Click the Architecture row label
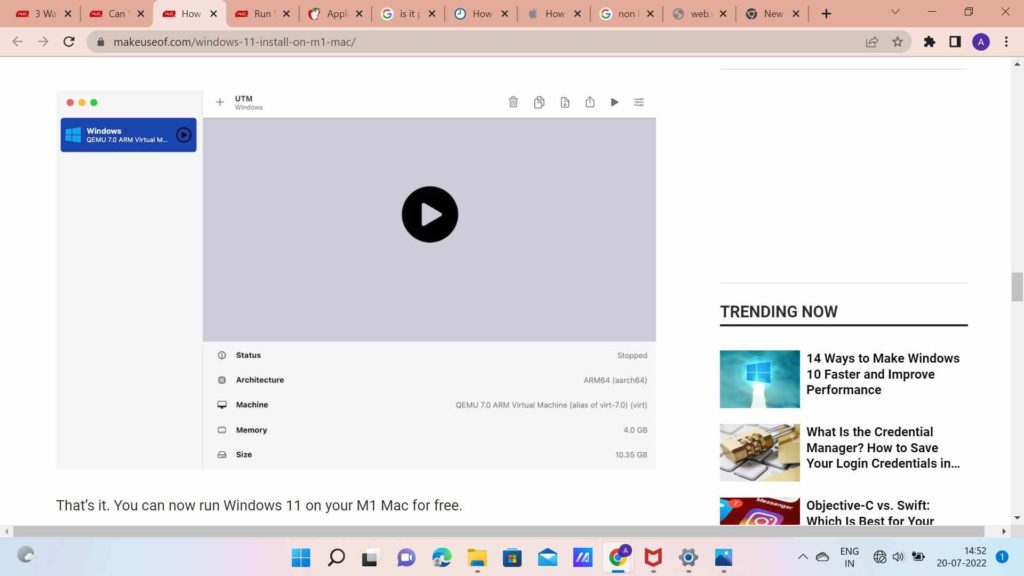 [260, 380]
